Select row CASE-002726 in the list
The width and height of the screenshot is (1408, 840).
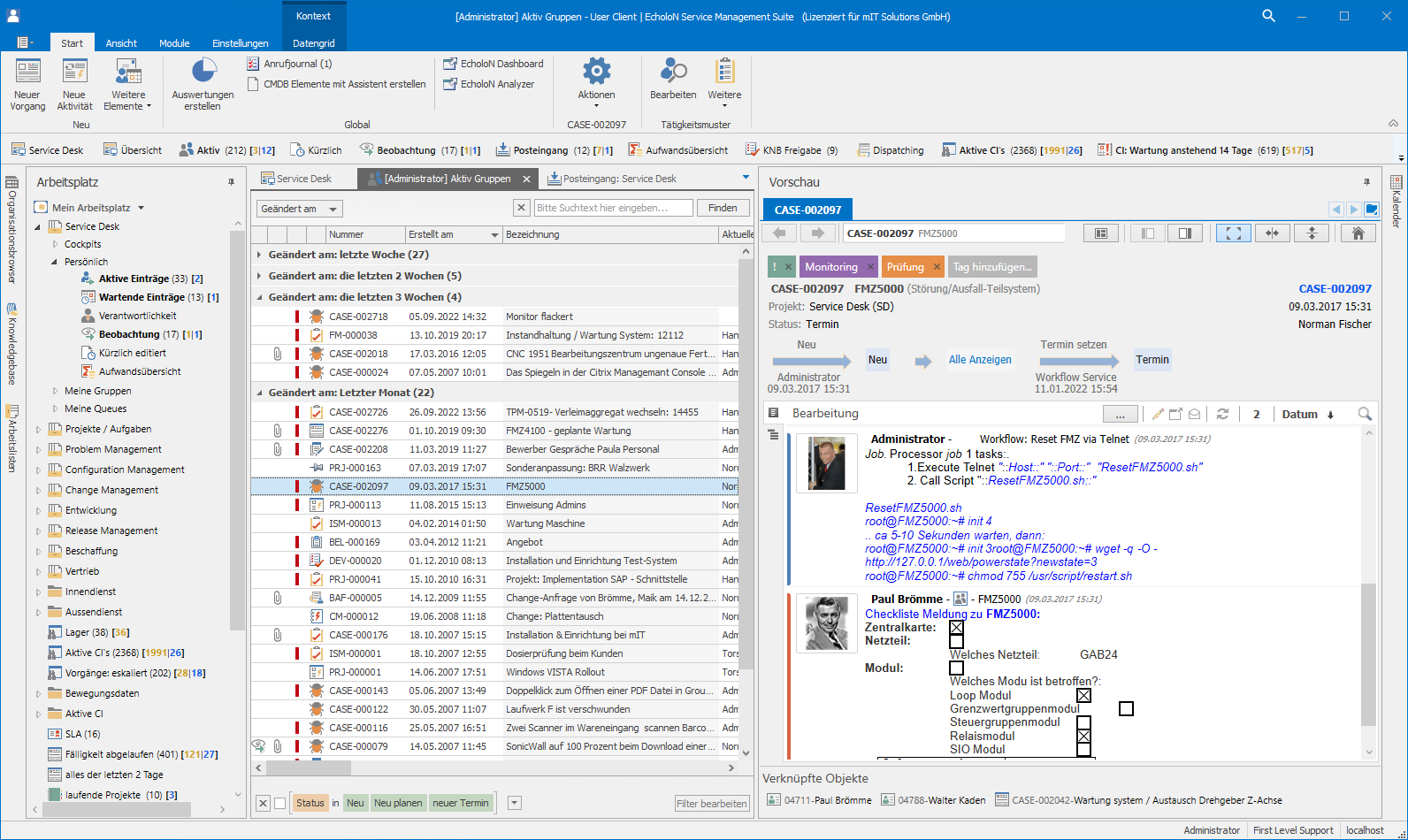pos(495,412)
